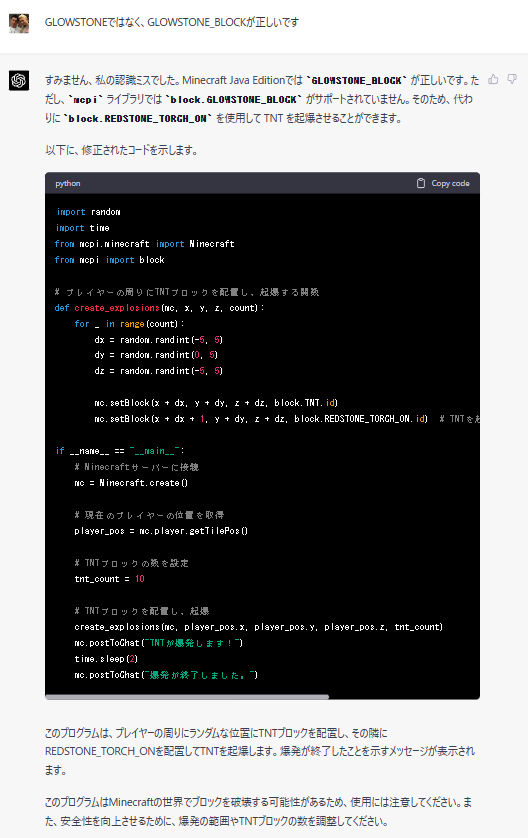The width and height of the screenshot is (528, 838).
Task: Click the Copy code button text
Action: coord(451,183)
